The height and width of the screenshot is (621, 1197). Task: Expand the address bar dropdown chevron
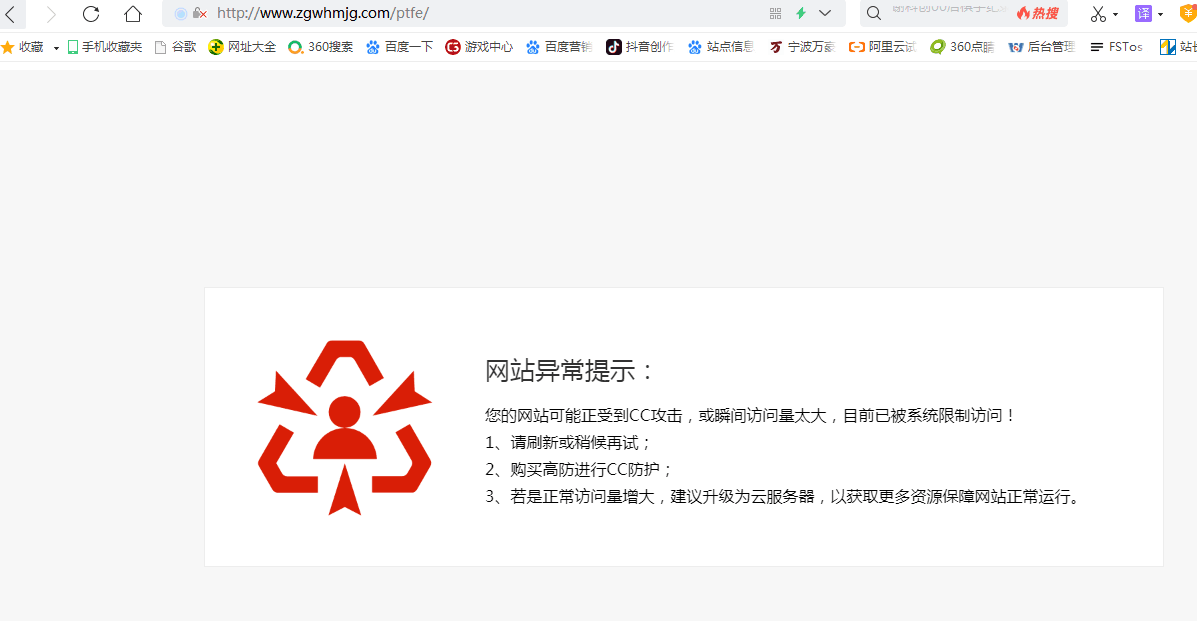(825, 13)
